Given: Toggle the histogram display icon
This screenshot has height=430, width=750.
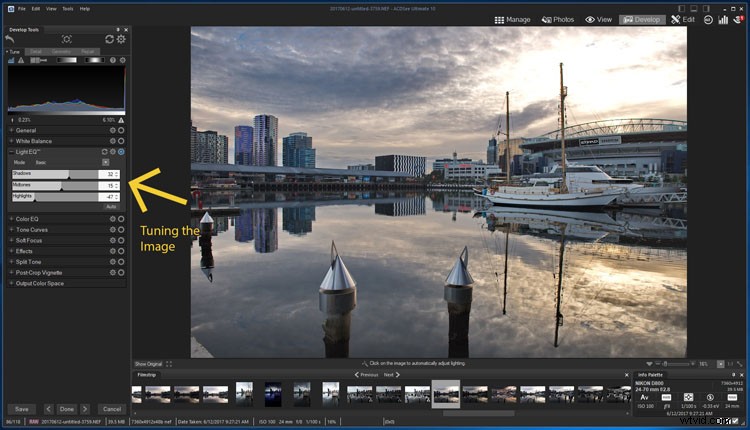Looking at the screenshot, I should click(x=11, y=60).
